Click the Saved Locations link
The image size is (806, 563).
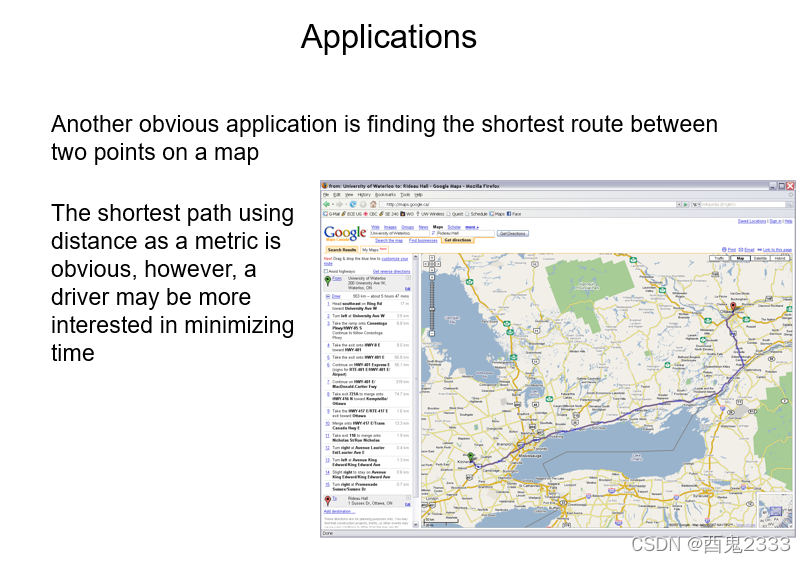pyautogui.click(x=752, y=221)
